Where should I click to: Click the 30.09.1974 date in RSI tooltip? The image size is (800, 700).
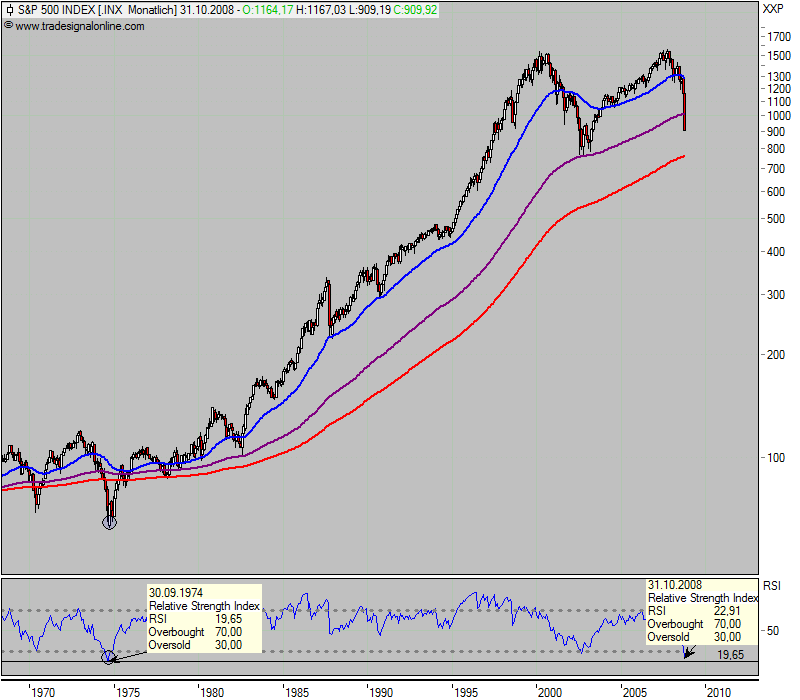[x=176, y=593]
